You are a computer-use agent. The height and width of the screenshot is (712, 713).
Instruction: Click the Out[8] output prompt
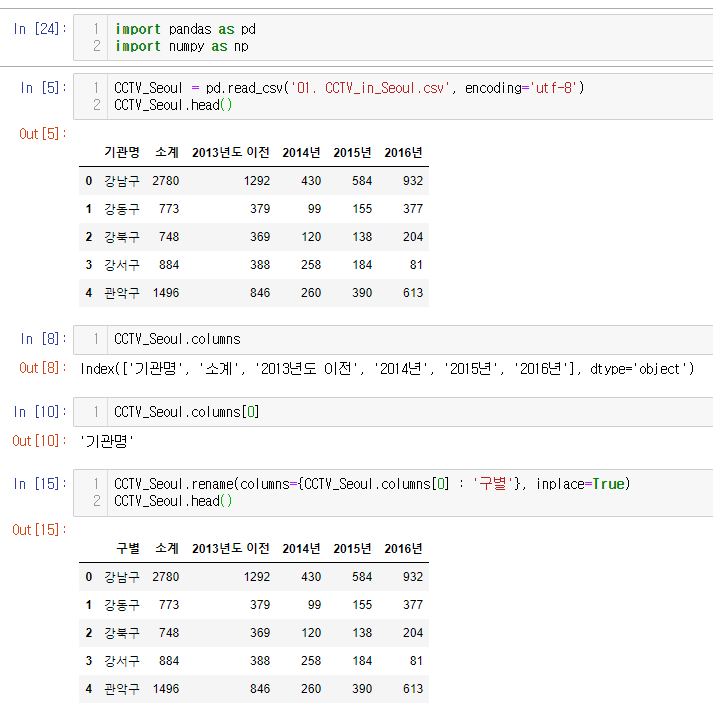pyautogui.click(x=40, y=368)
